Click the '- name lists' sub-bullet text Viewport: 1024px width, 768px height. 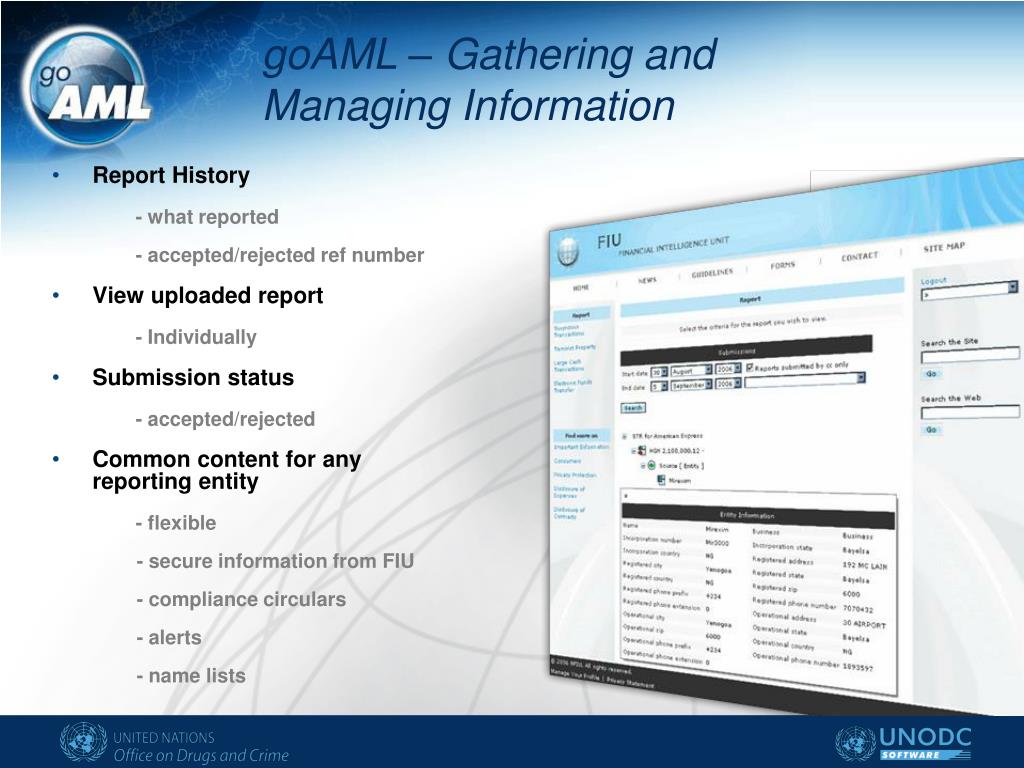tap(191, 676)
